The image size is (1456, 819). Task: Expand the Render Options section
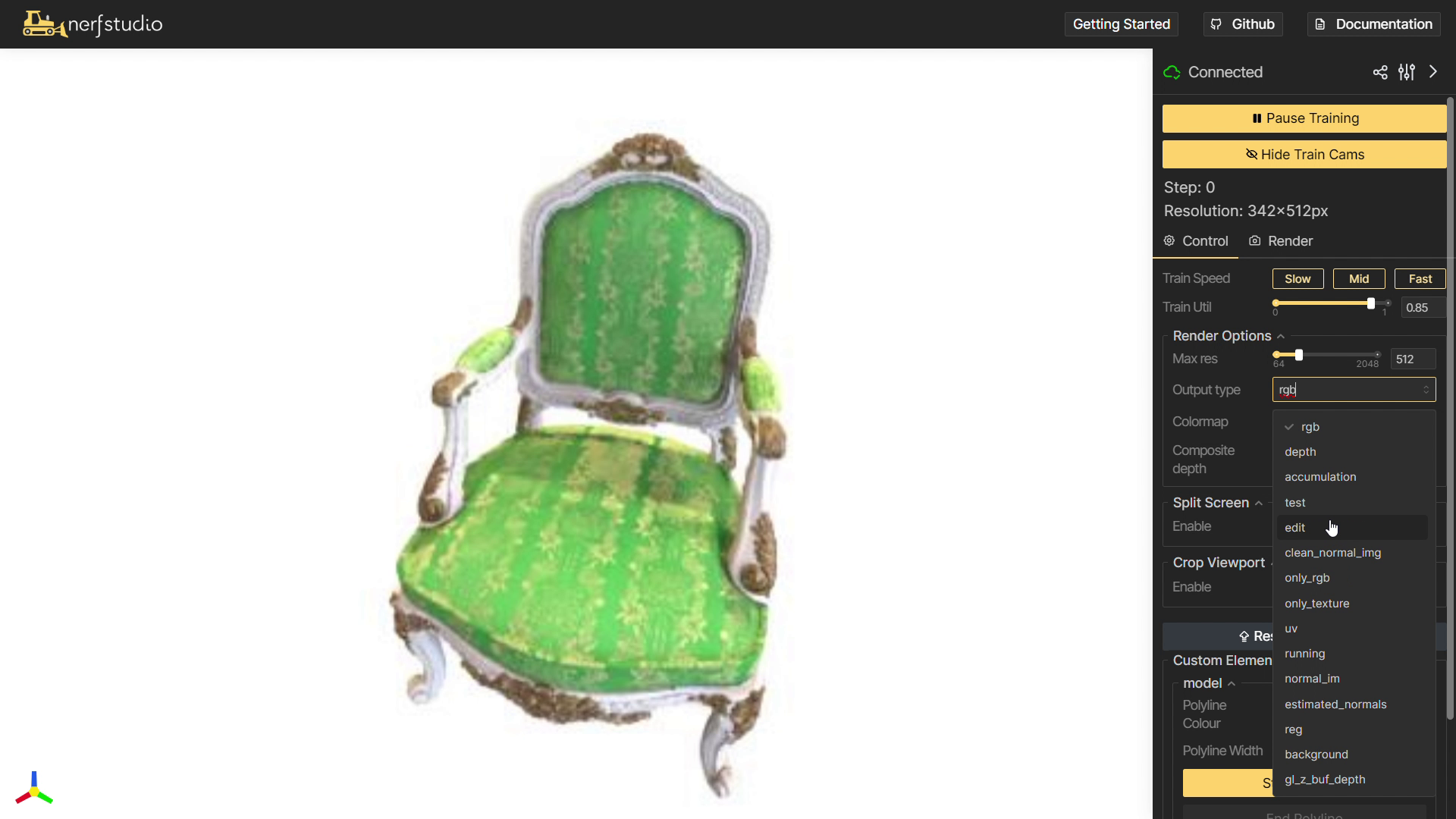click(x=1282, y=336)
